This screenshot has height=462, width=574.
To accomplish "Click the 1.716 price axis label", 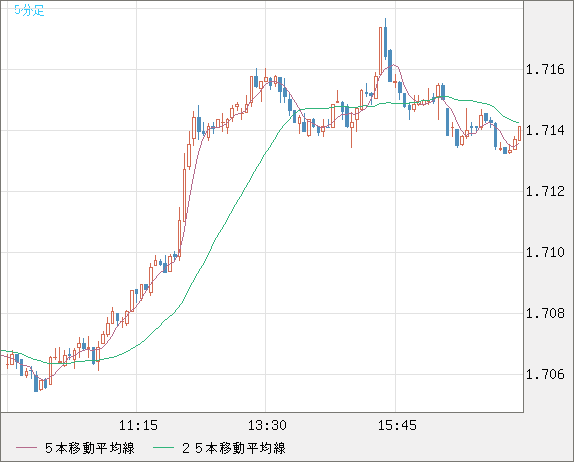I will point(545,69).
